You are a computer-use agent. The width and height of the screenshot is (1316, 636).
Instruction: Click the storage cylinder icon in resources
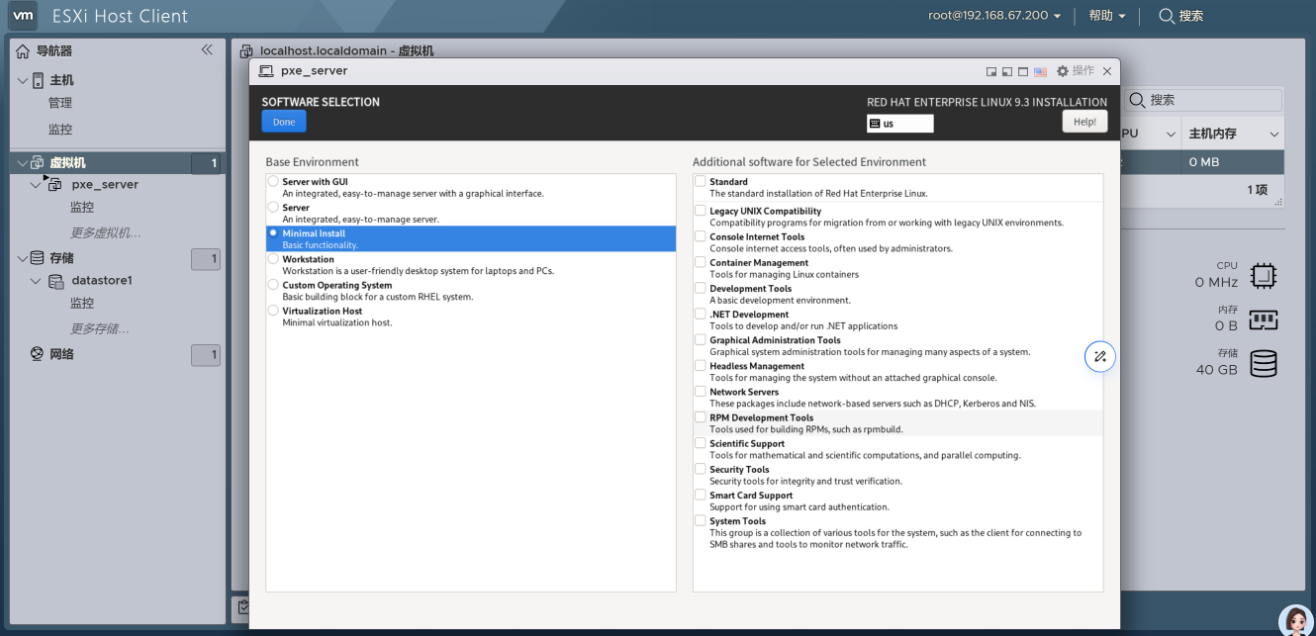pyautogui.click(x=1263, y=362)
